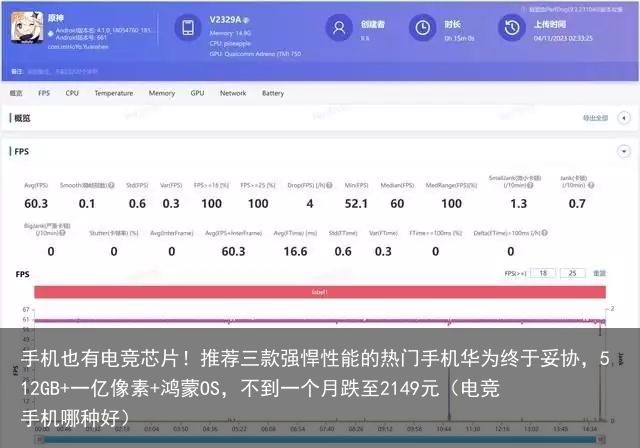Click the upload time history icon
This screenshot has height=448, width=640.
pos(511,27)
